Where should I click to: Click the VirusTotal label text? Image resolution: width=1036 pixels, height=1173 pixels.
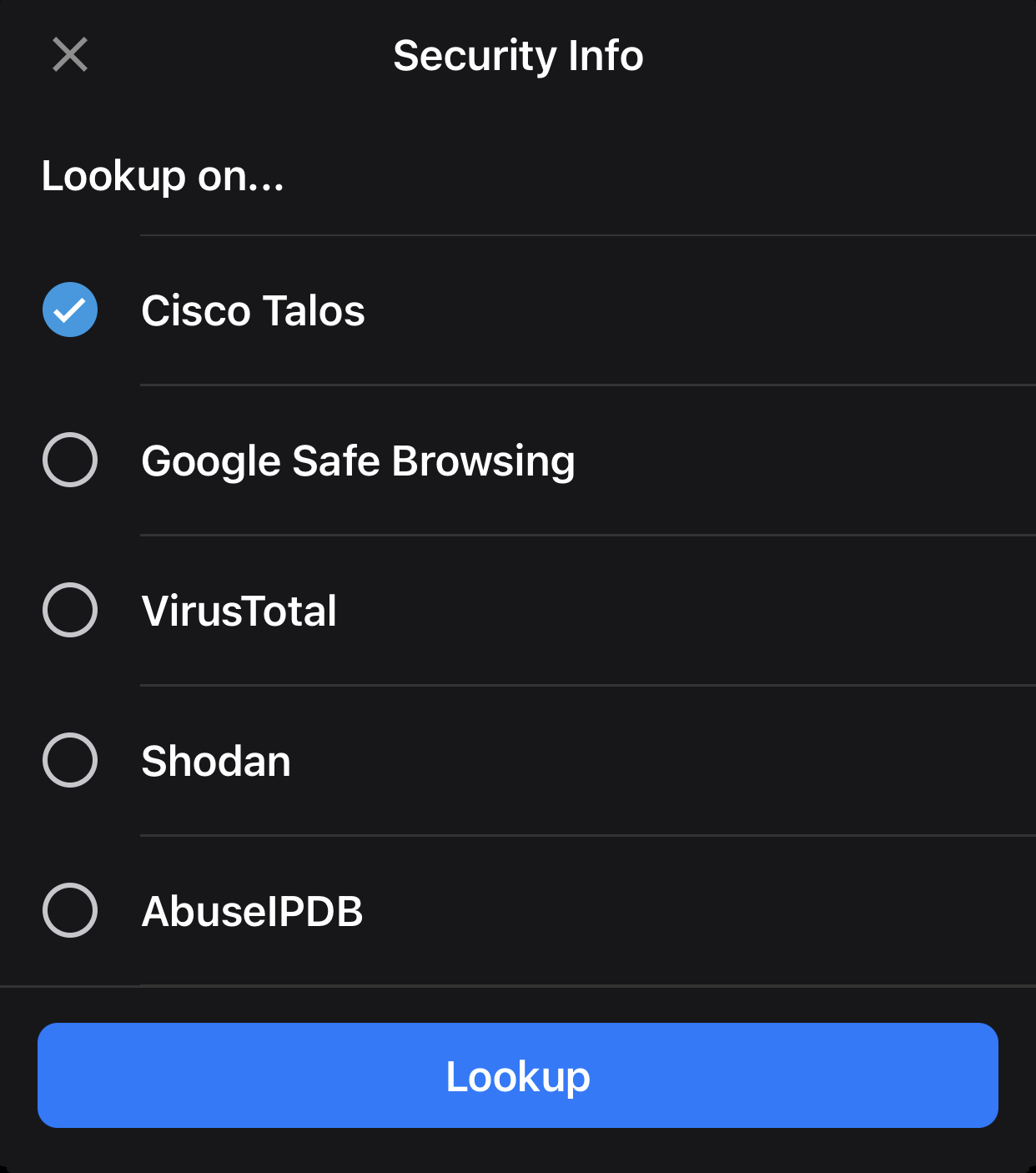(239, 612)
